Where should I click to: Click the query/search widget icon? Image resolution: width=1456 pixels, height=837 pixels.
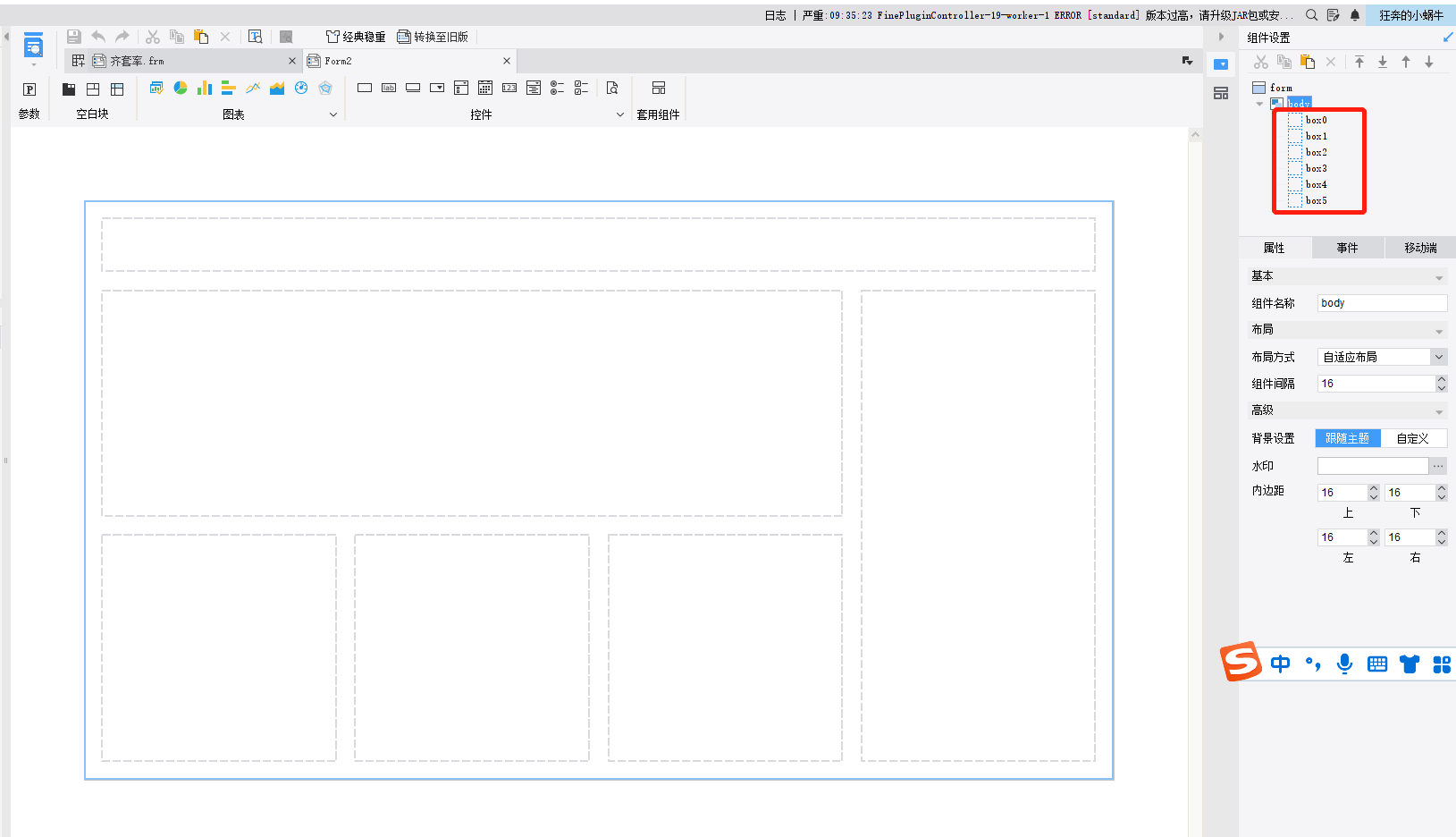click(612, 88)
